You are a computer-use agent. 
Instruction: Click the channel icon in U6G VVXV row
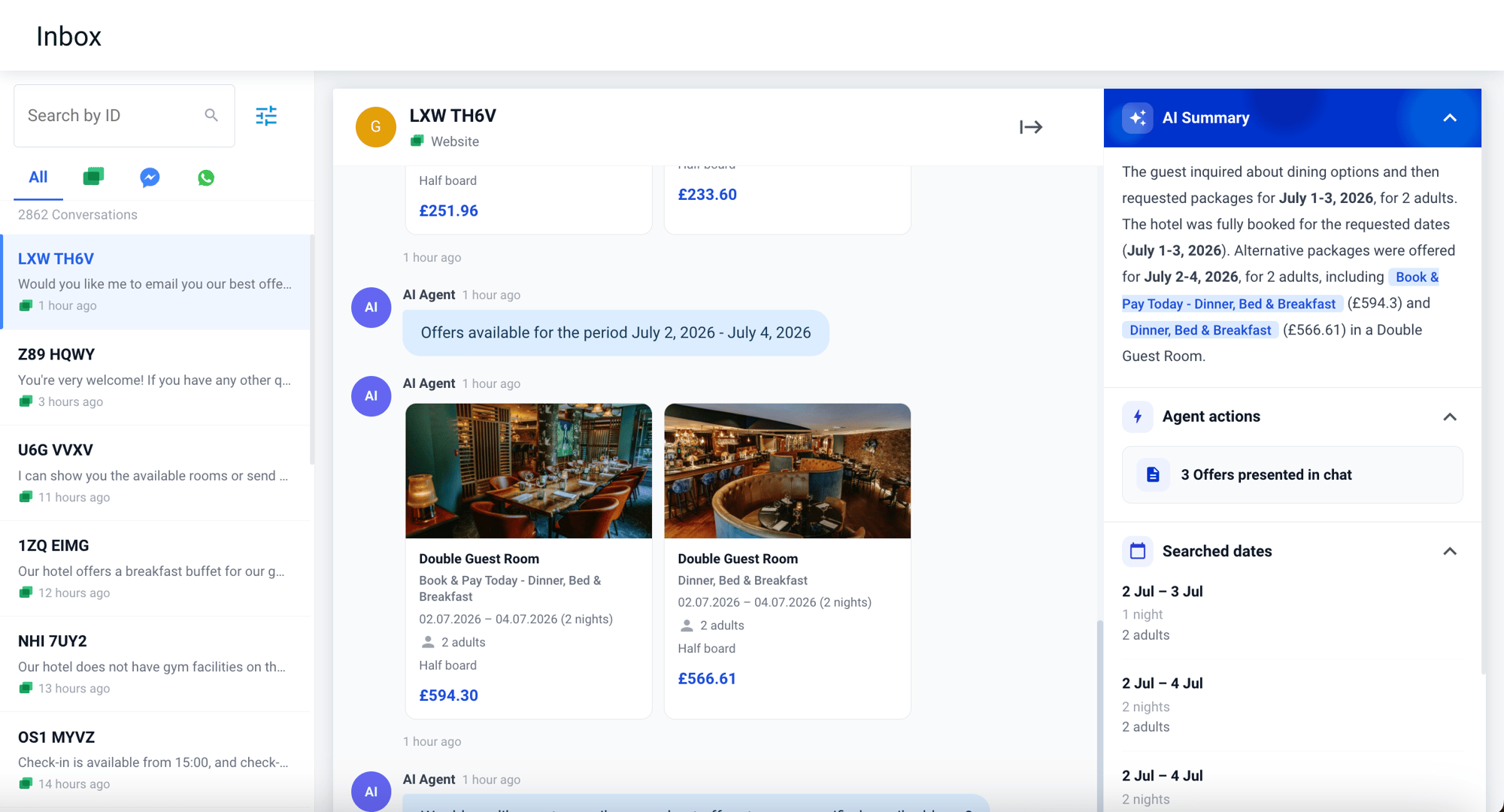tap(26, 497)
